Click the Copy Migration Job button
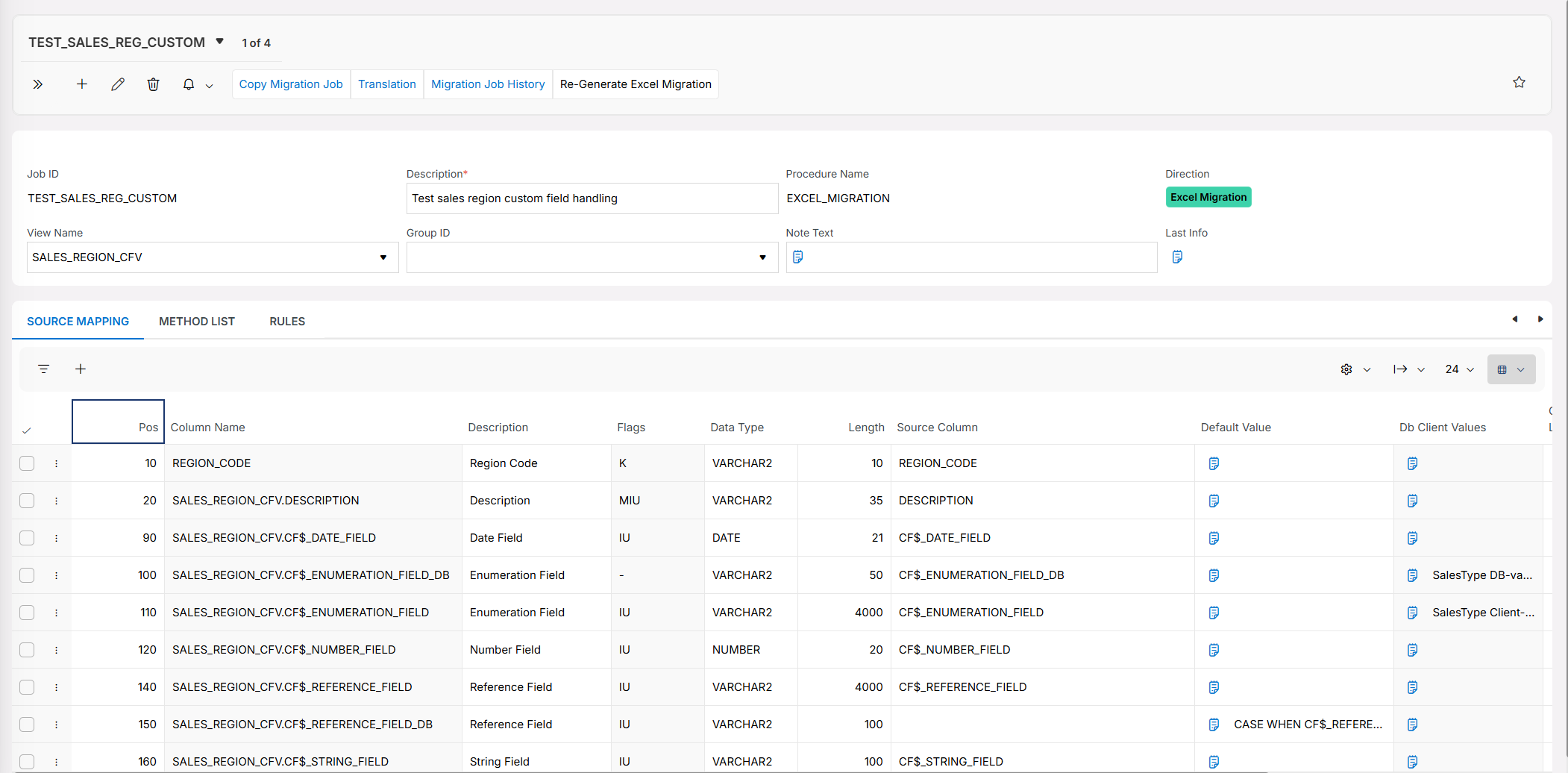The image size is (1568, 773). 291,84
